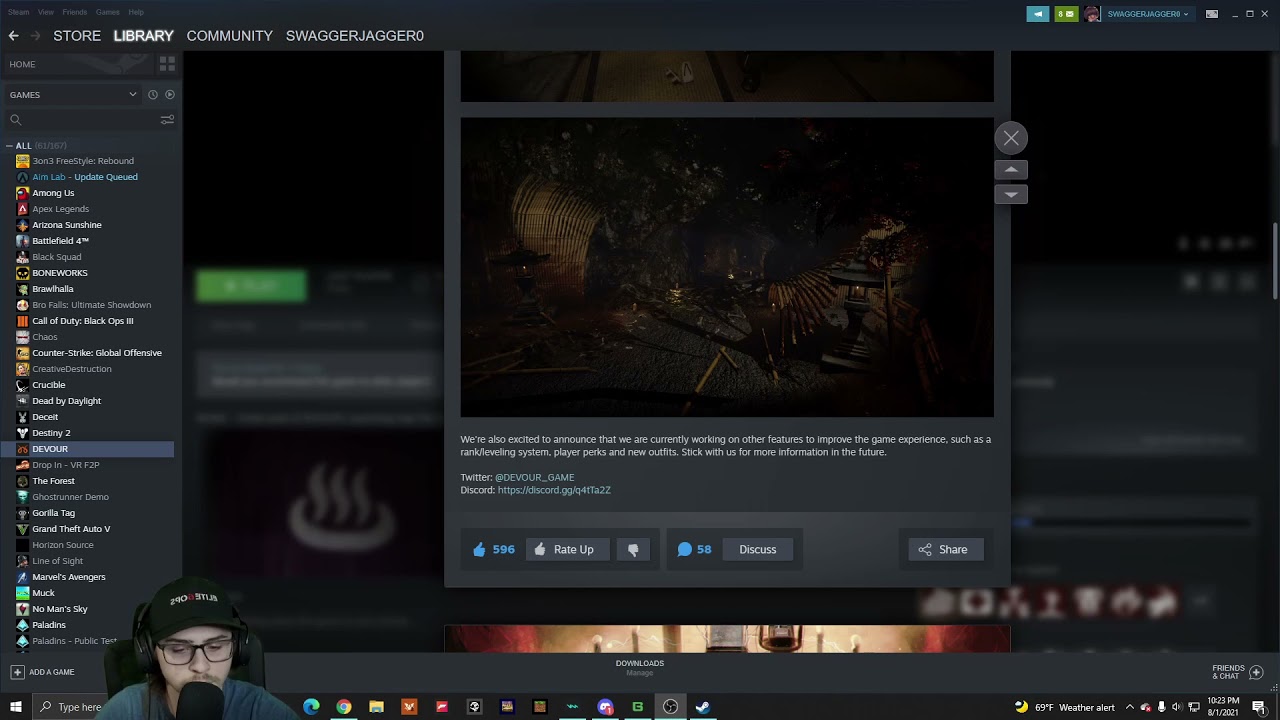Close the news popup with the X button
This screenshot has height=720, width=1280.
click(x=1011, y=138)
